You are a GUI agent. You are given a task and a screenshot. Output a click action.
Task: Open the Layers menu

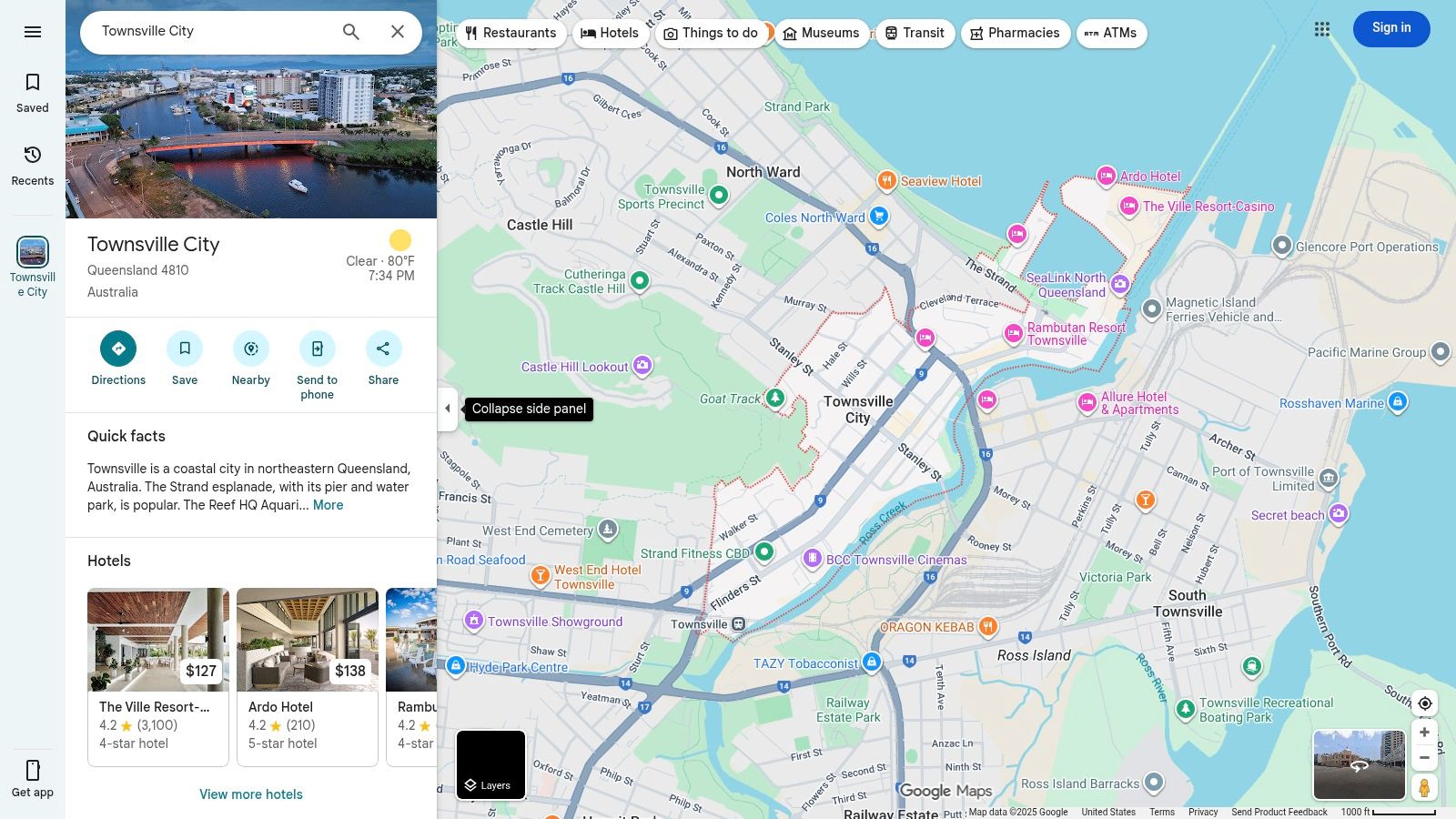[490, 764]
